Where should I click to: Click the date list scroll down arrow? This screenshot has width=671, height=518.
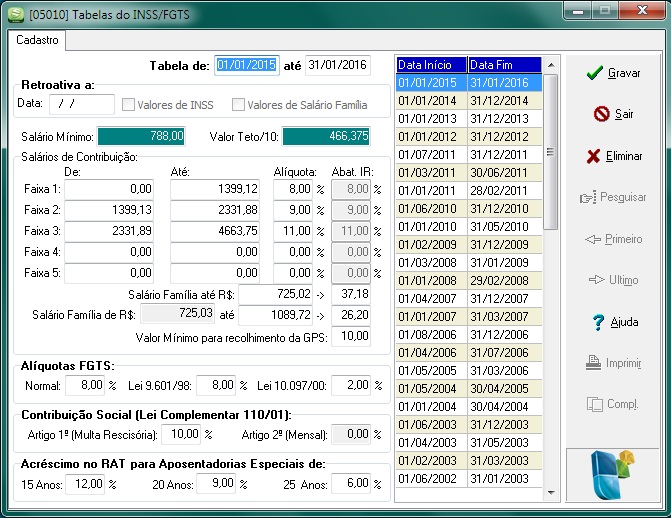pyautogui.click(x=551, y=493)
